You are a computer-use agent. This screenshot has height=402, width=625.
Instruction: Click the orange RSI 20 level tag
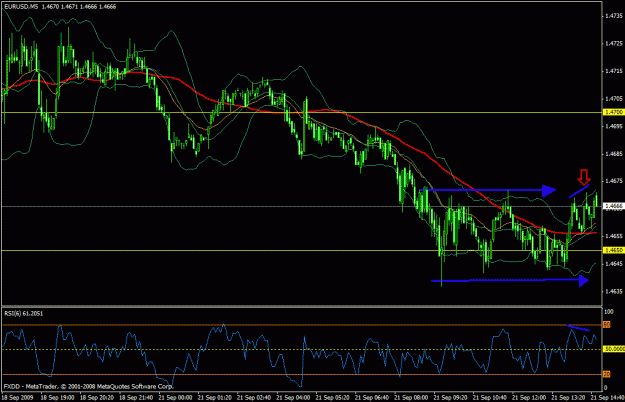(x=607, y=375)
